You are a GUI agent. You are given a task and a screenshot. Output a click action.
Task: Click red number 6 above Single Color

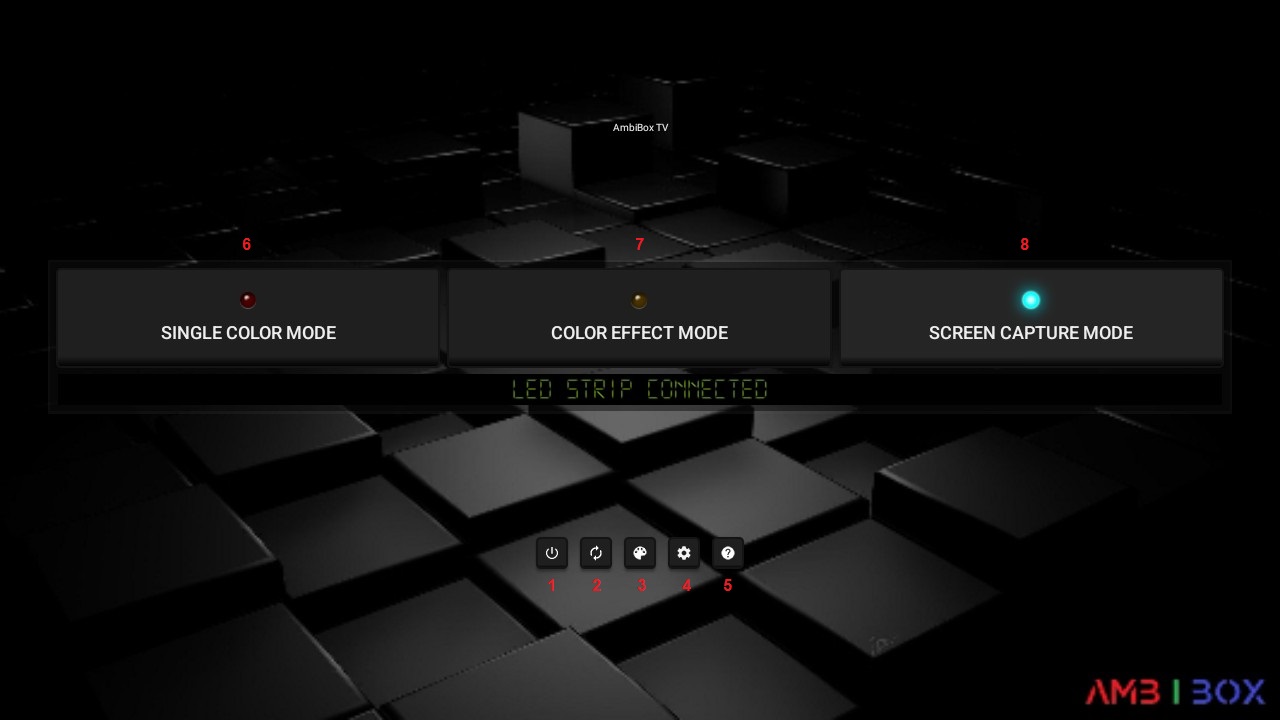point(247,244)
